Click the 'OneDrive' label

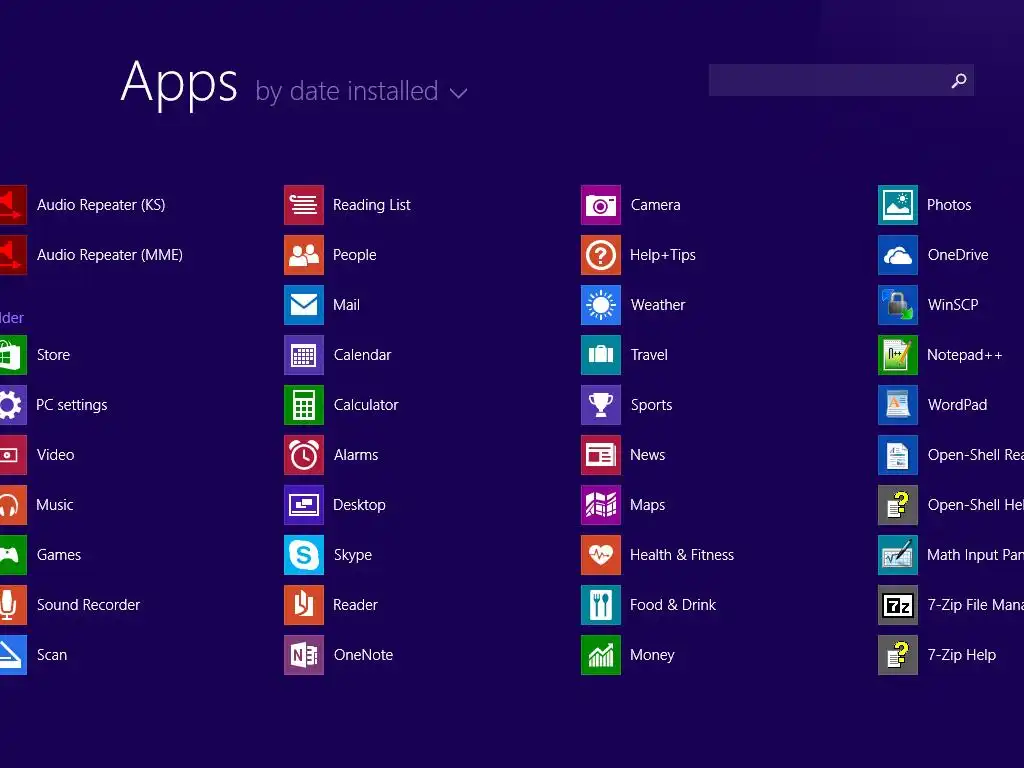pyautogui.click(x=958, y=255)
